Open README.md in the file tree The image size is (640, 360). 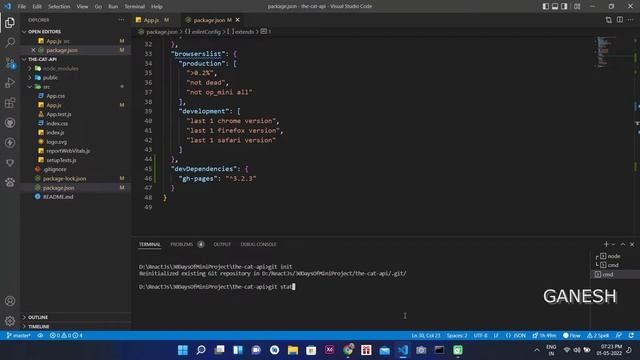[58, 197]
